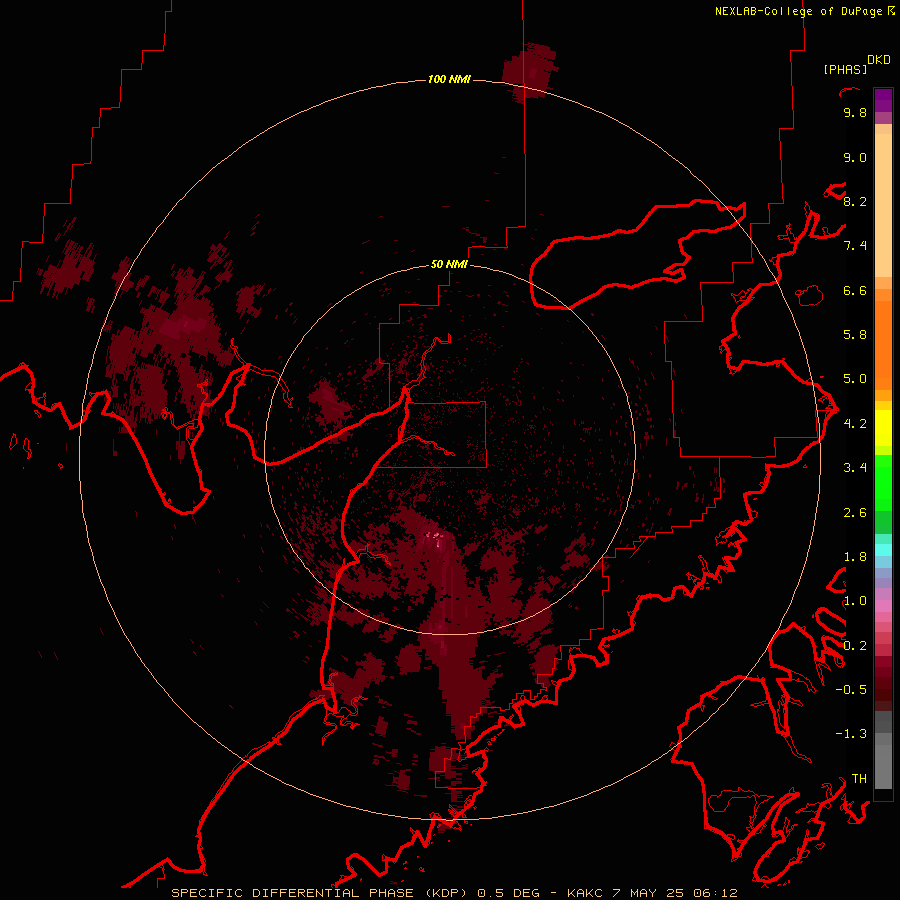
Task: Click the 6.6 value on the color scale
Action: point(855,290)
